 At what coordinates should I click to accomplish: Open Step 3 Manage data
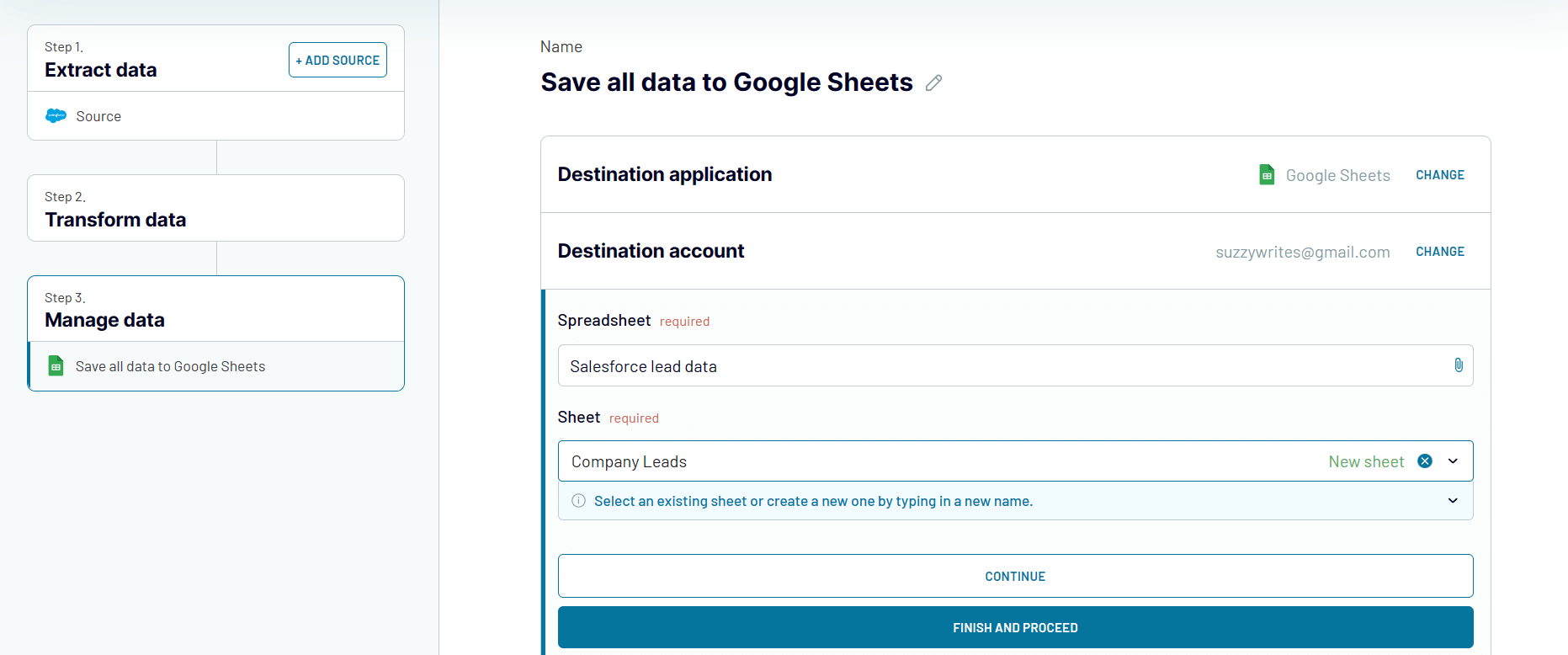[x=215, y=309]
